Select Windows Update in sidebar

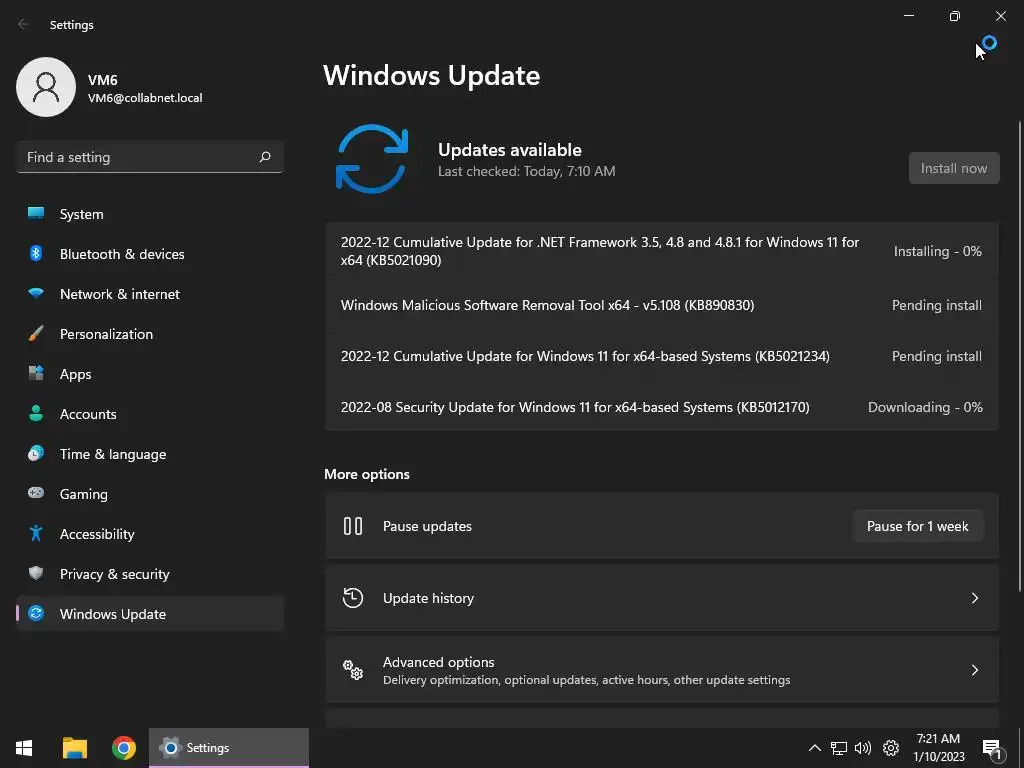pyautogui.click(x=150, y=613)
